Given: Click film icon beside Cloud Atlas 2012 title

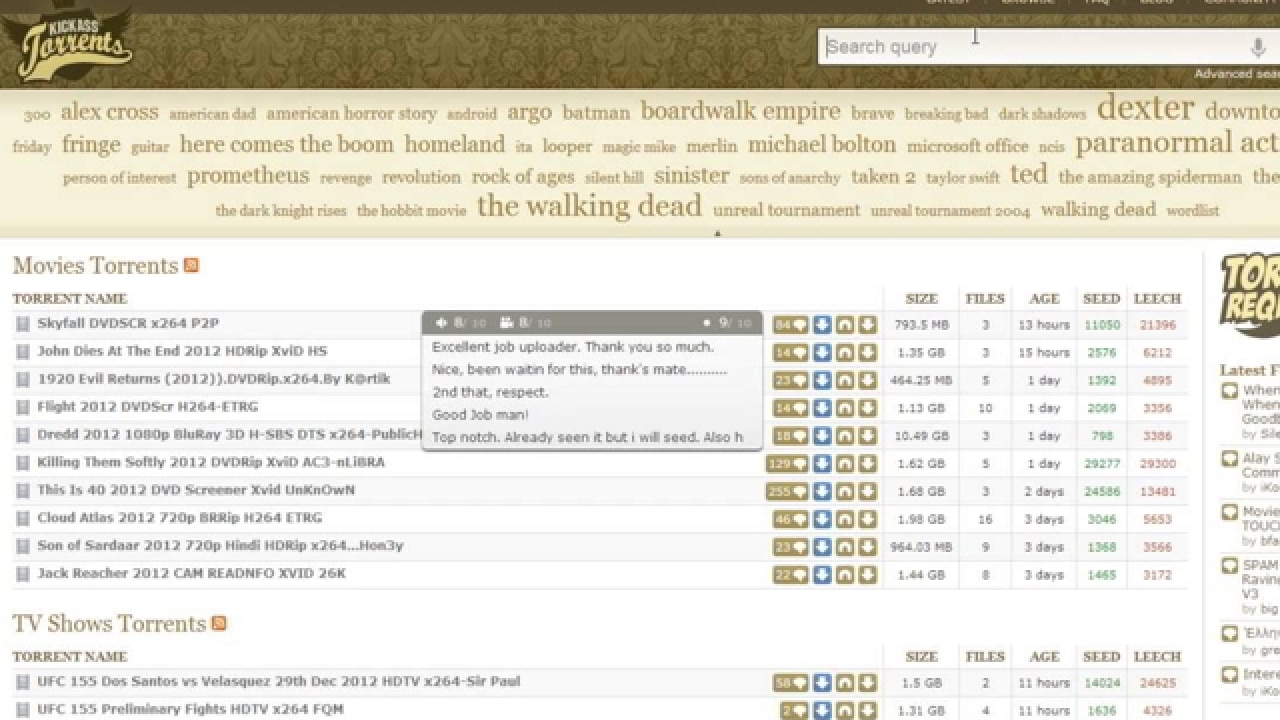Looking at the screenshot, I should click(22, 519).
